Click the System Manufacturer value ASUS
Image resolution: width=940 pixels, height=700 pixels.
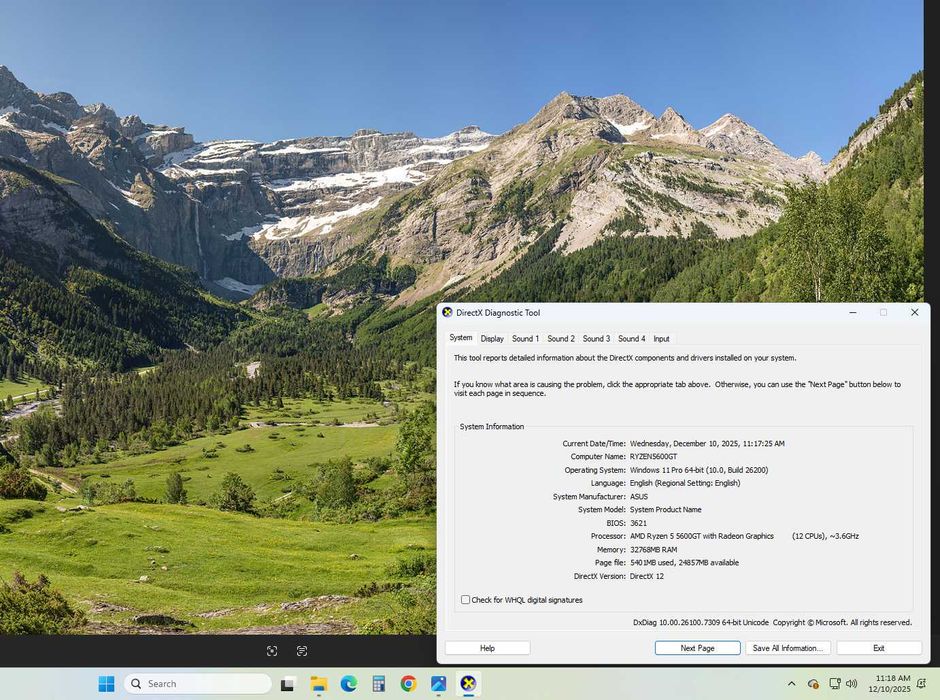(x=639, y=497)
